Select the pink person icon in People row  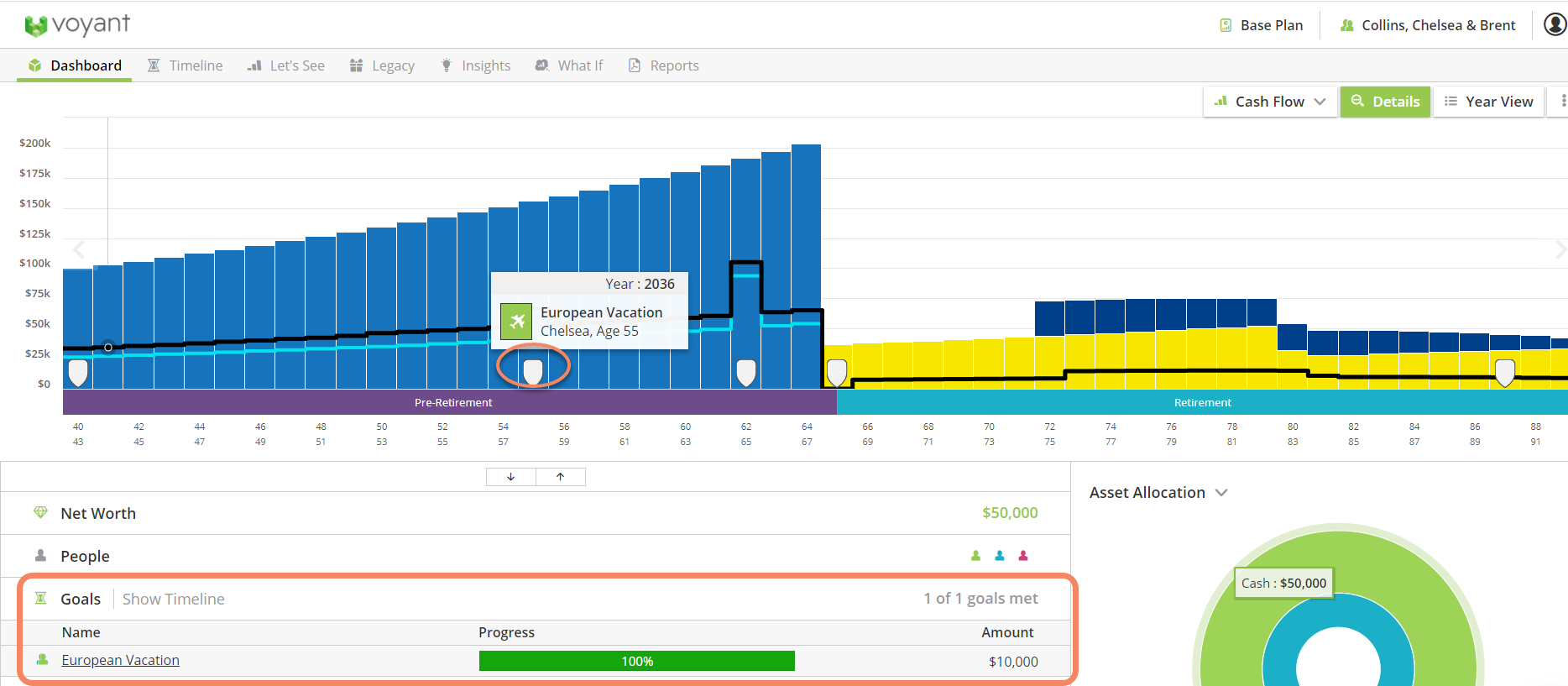pos(1023,556)
